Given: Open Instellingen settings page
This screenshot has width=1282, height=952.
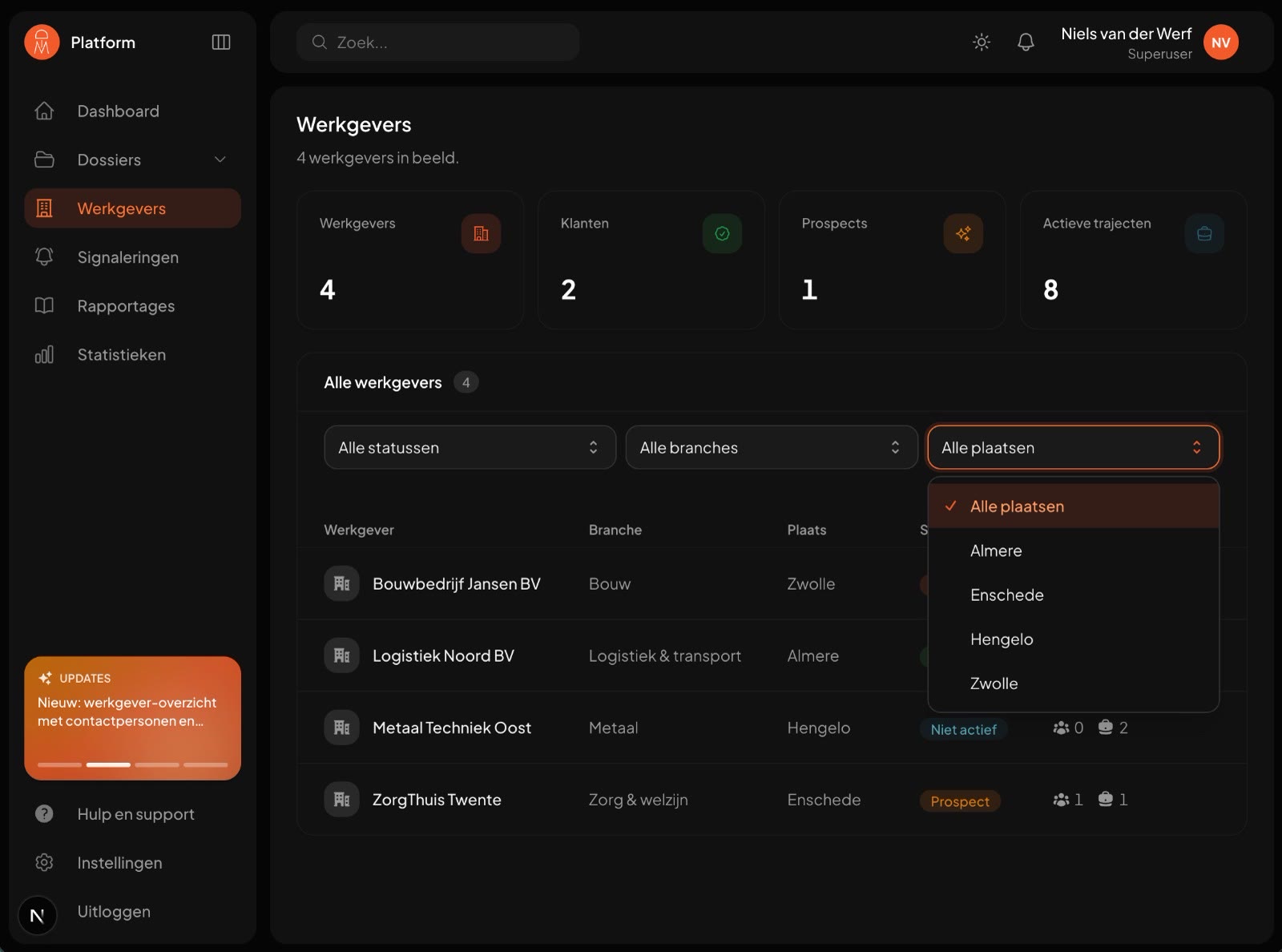Looking at the screenshot, I should [132, 863].
